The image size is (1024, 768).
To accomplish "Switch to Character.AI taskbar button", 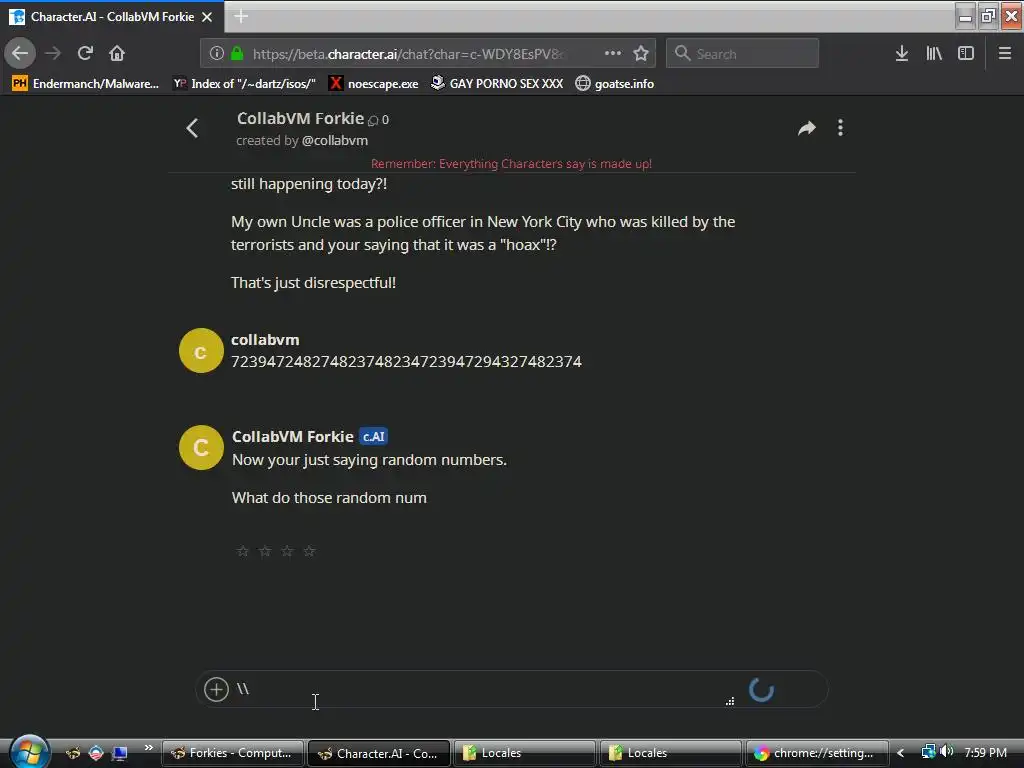I will click(x=379, y=753).
